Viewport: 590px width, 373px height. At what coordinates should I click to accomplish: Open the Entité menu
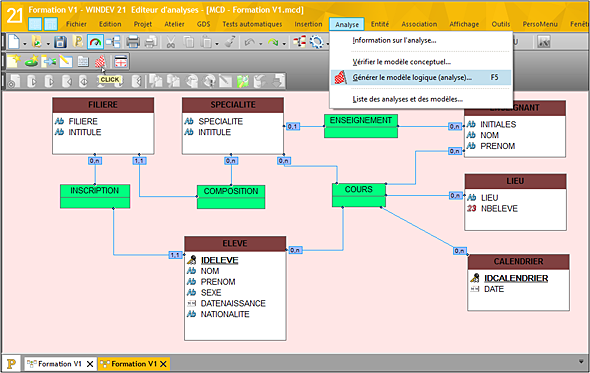(380, 24)
